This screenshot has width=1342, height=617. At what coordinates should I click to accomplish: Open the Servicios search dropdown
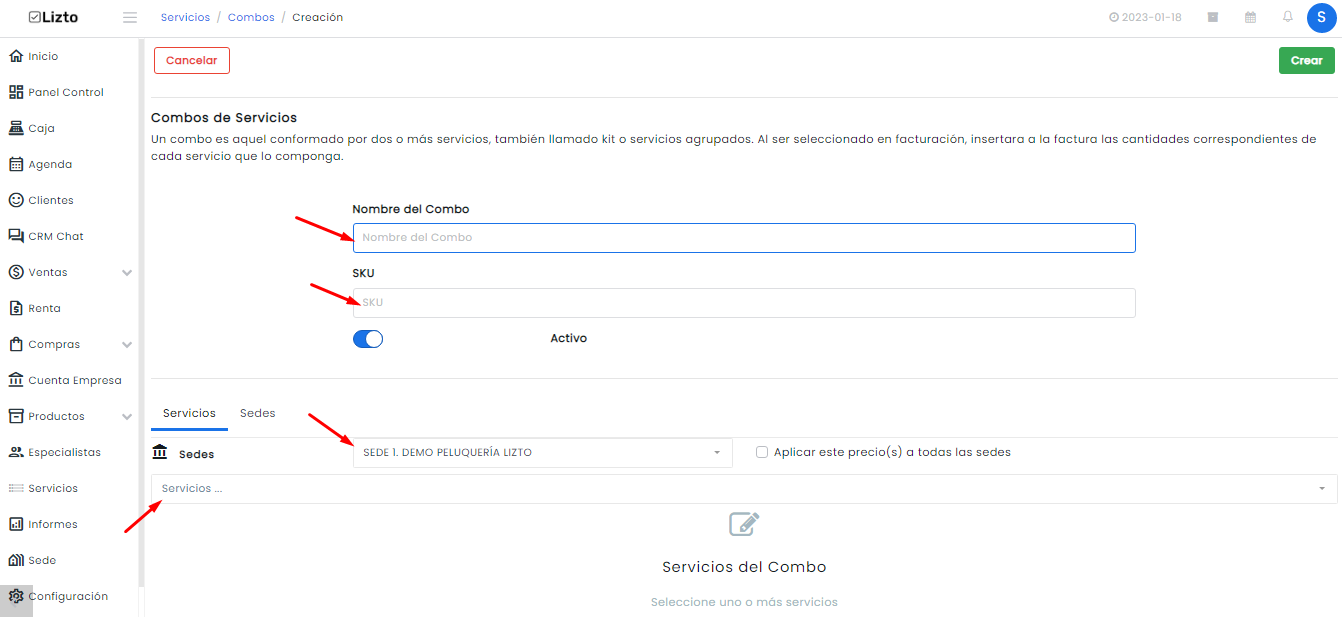(744, 489)
